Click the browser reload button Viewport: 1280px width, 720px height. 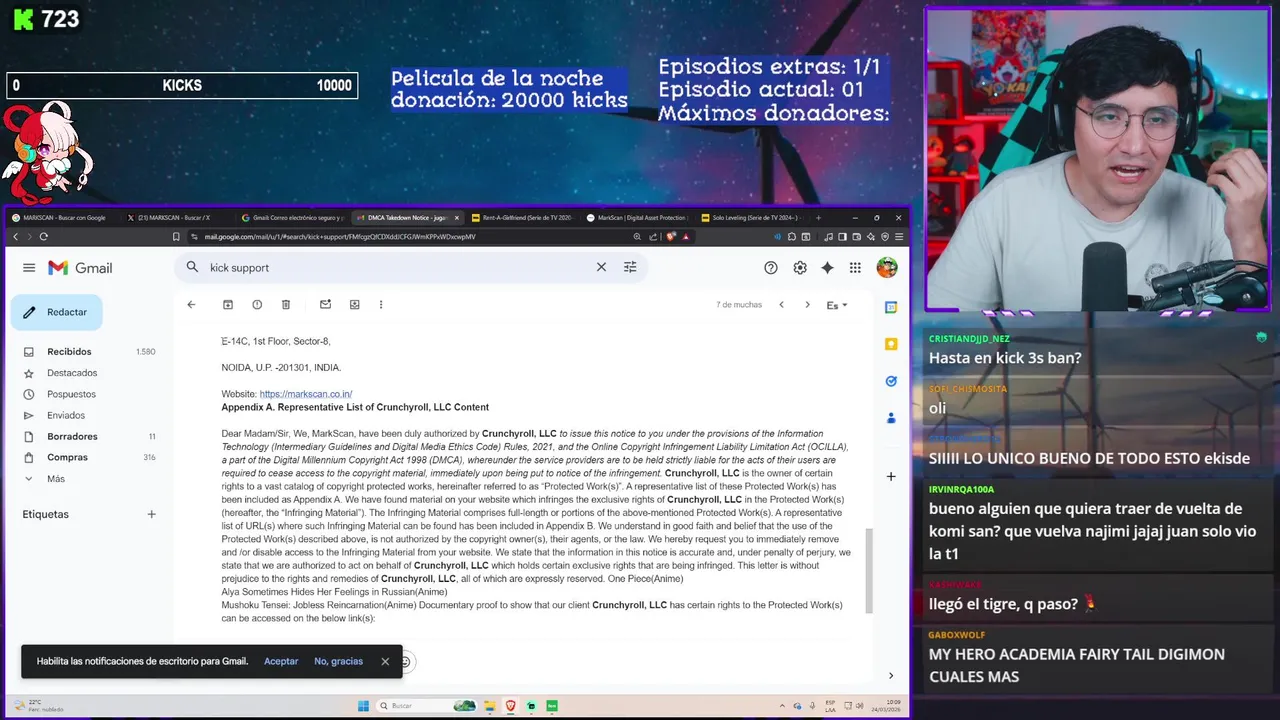tap(44, 237)
